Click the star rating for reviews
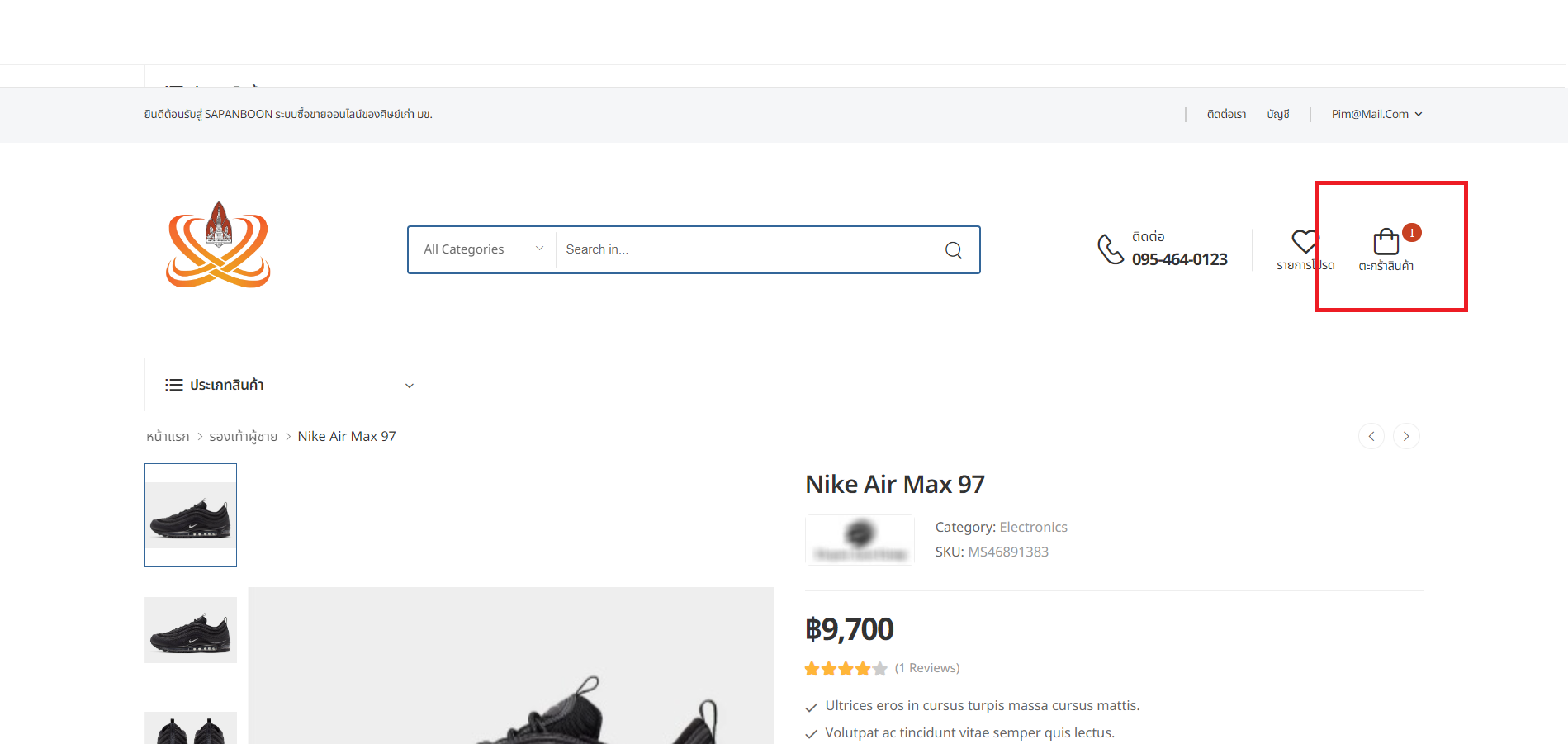This screenshot has height=744, width=1568. point(846,669)
